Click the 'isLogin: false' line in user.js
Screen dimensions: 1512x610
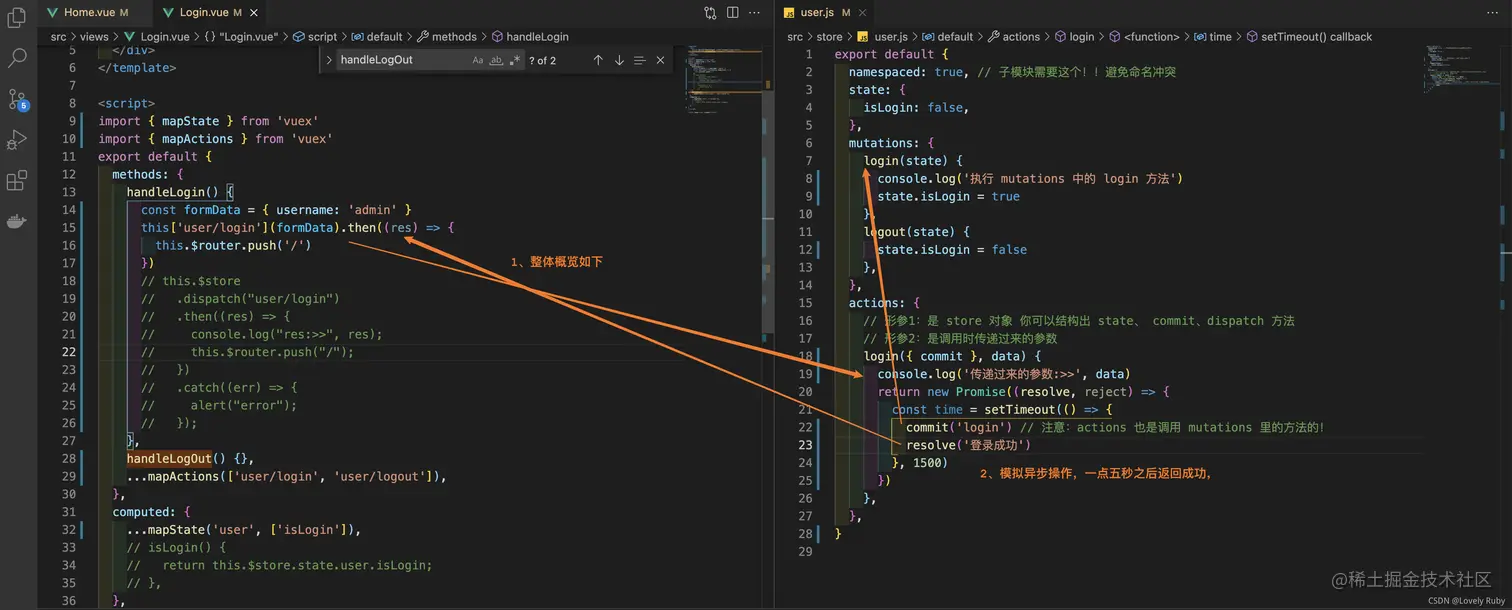[917, 108]
